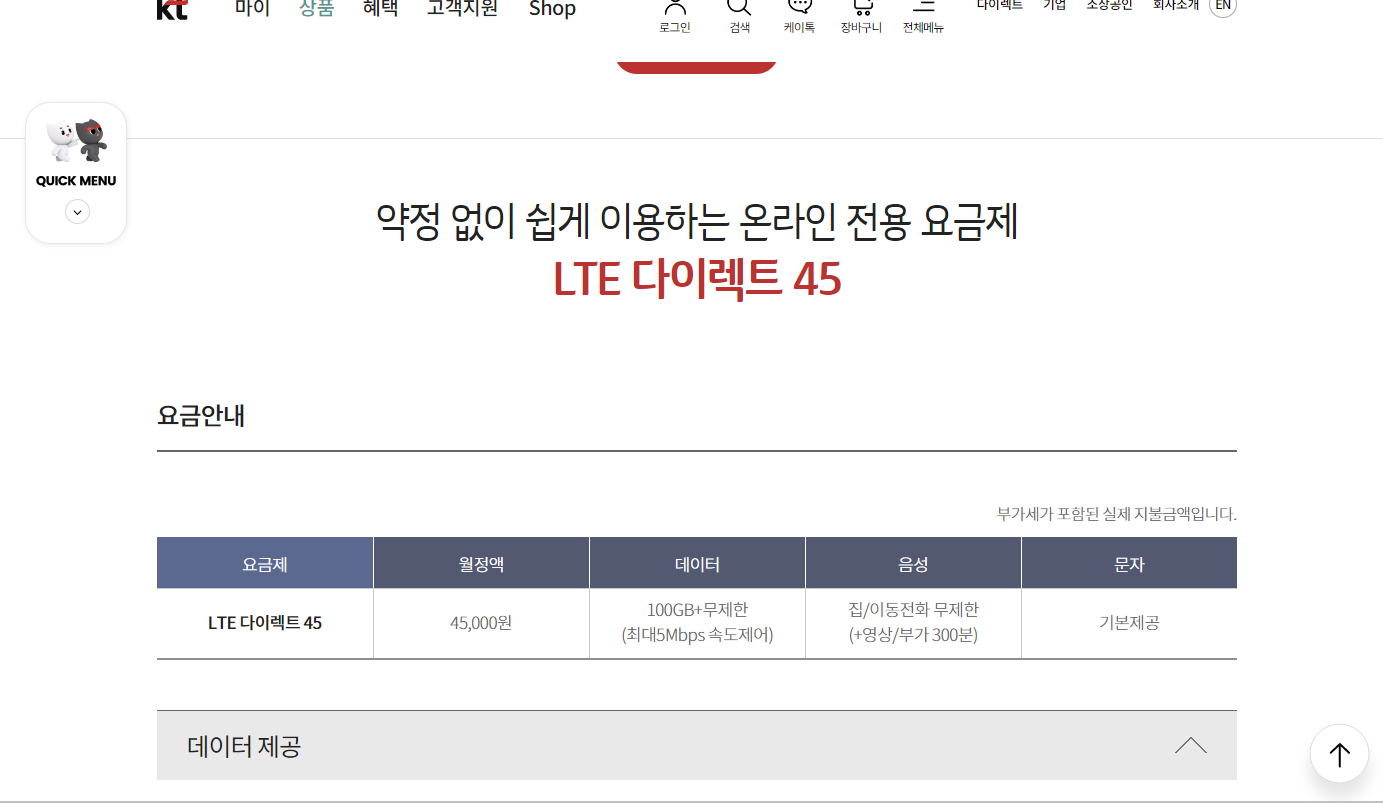The image size is (1383, 805).
Task: Open the 검색 search icon
Action: (x=739, y=16)
